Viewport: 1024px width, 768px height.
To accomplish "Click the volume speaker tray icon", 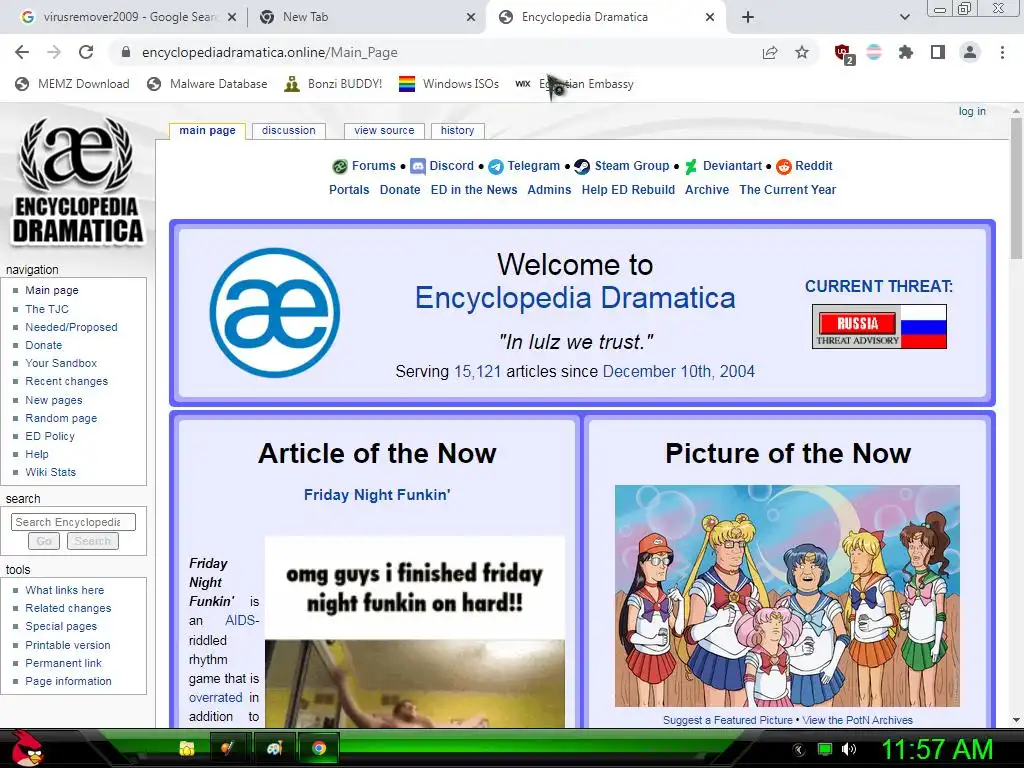I will click(849, 749).
